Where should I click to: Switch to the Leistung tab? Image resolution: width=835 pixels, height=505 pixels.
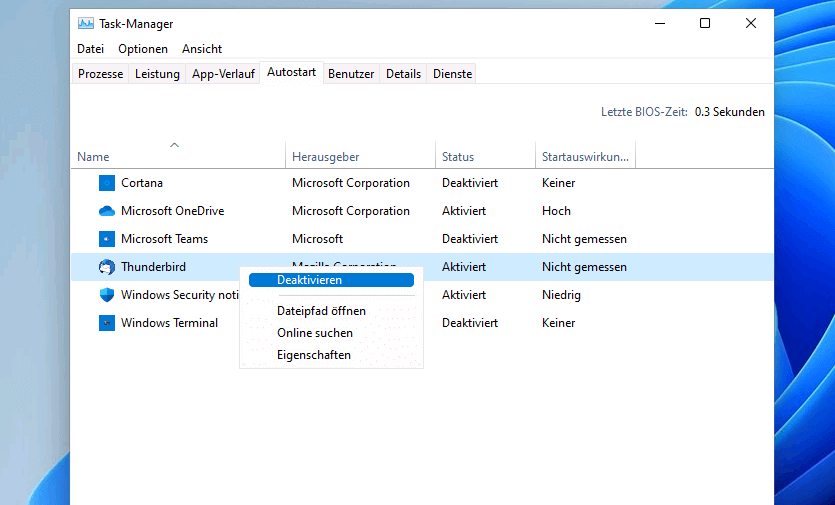(157, 74)
